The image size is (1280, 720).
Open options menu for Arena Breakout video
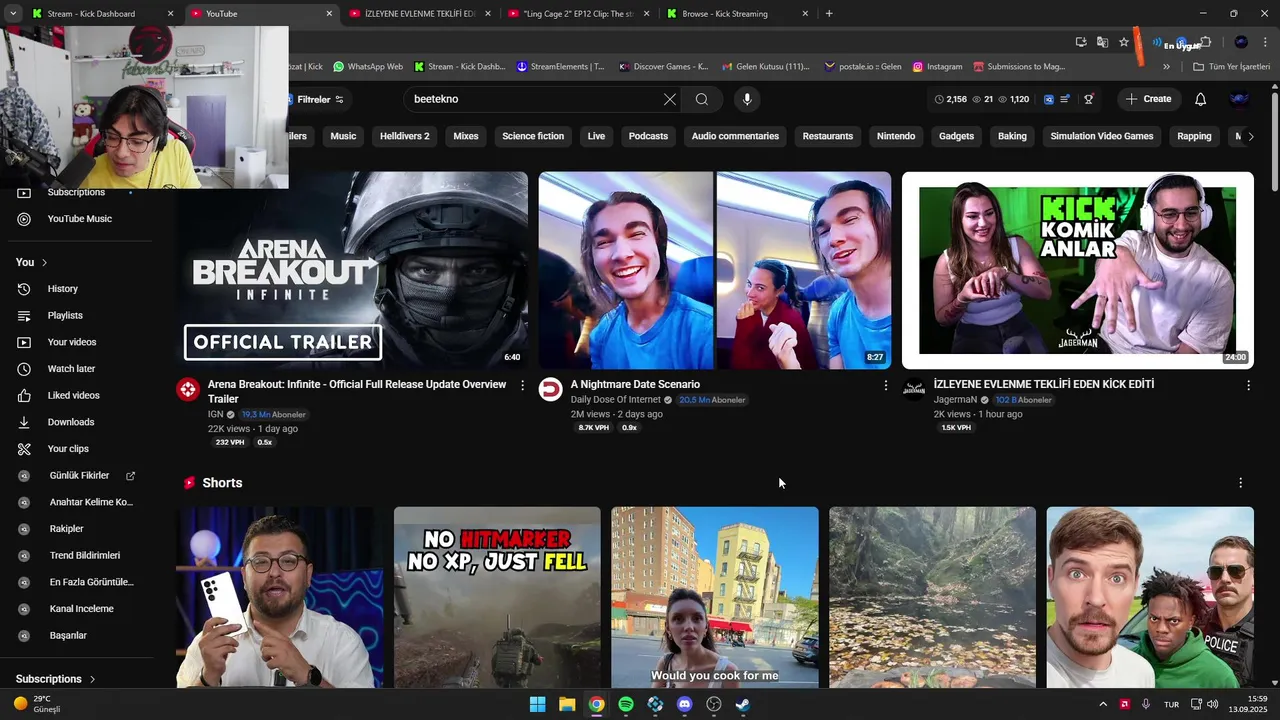click(x=522, y=385)
